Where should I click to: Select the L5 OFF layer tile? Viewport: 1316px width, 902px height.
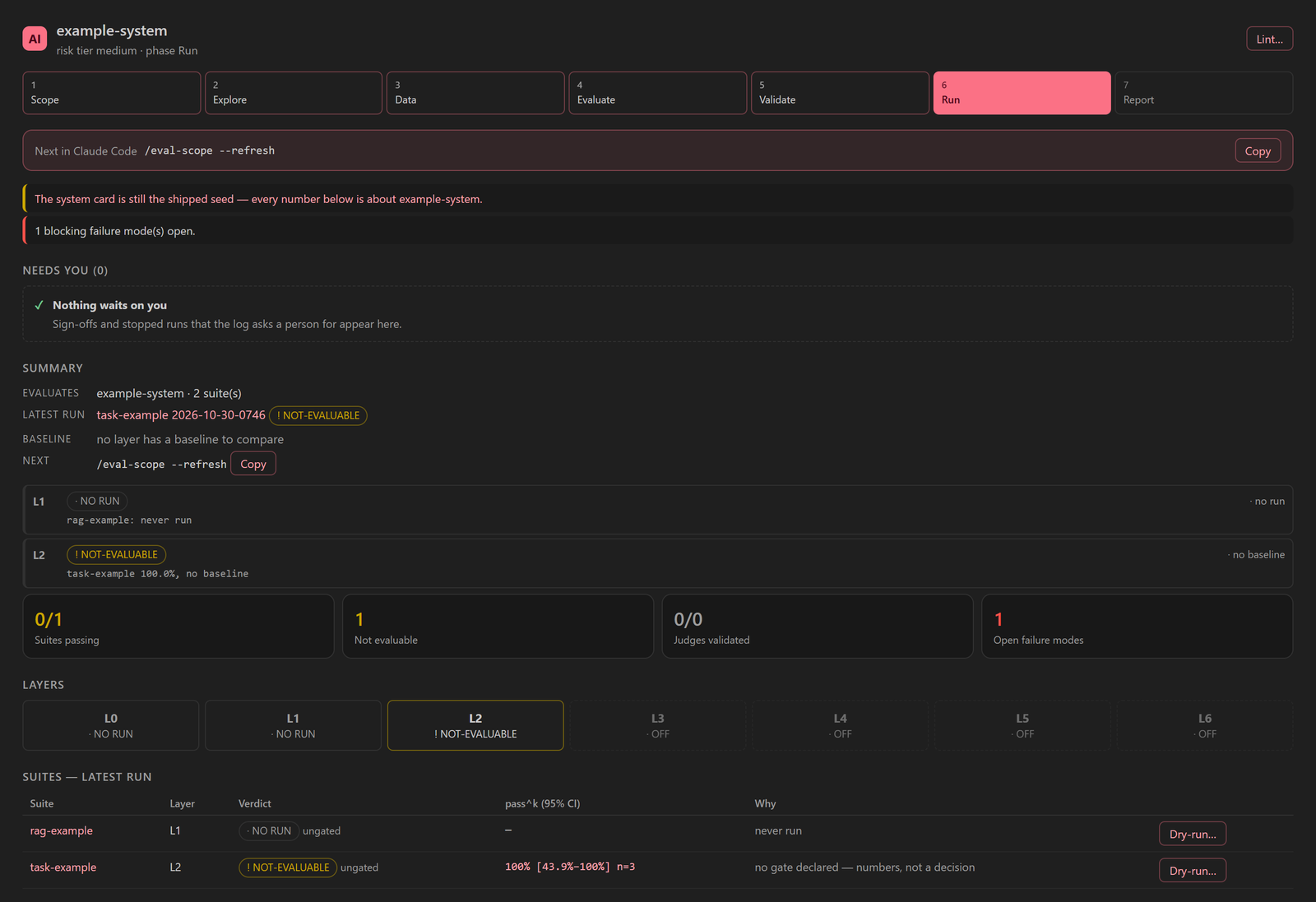tap(1022, 725)
